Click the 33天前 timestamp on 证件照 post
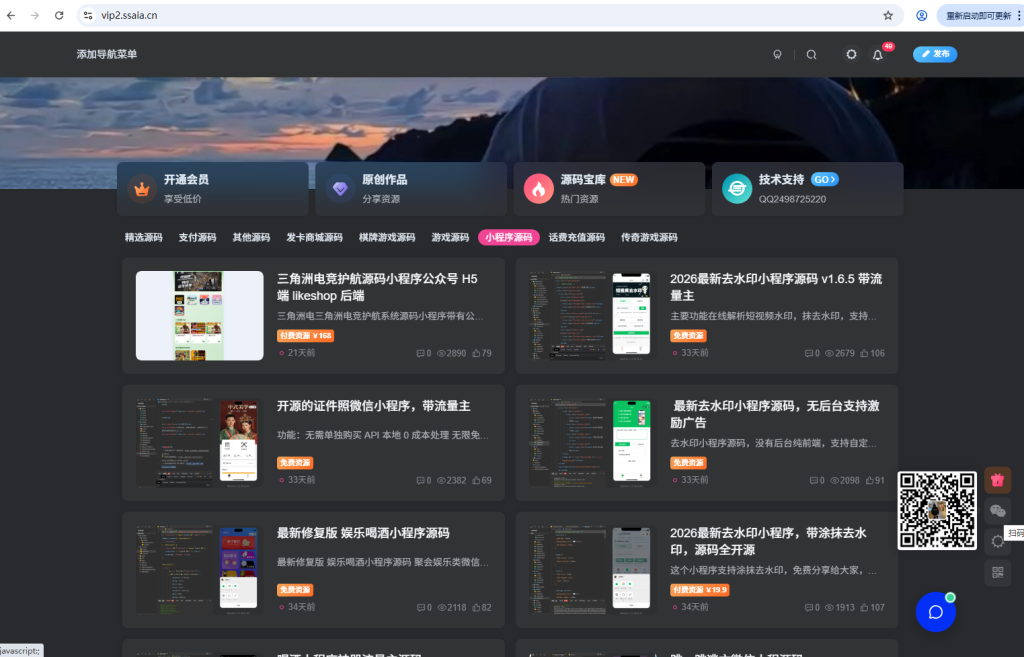 pyautogui.click(x=301, y=479)
